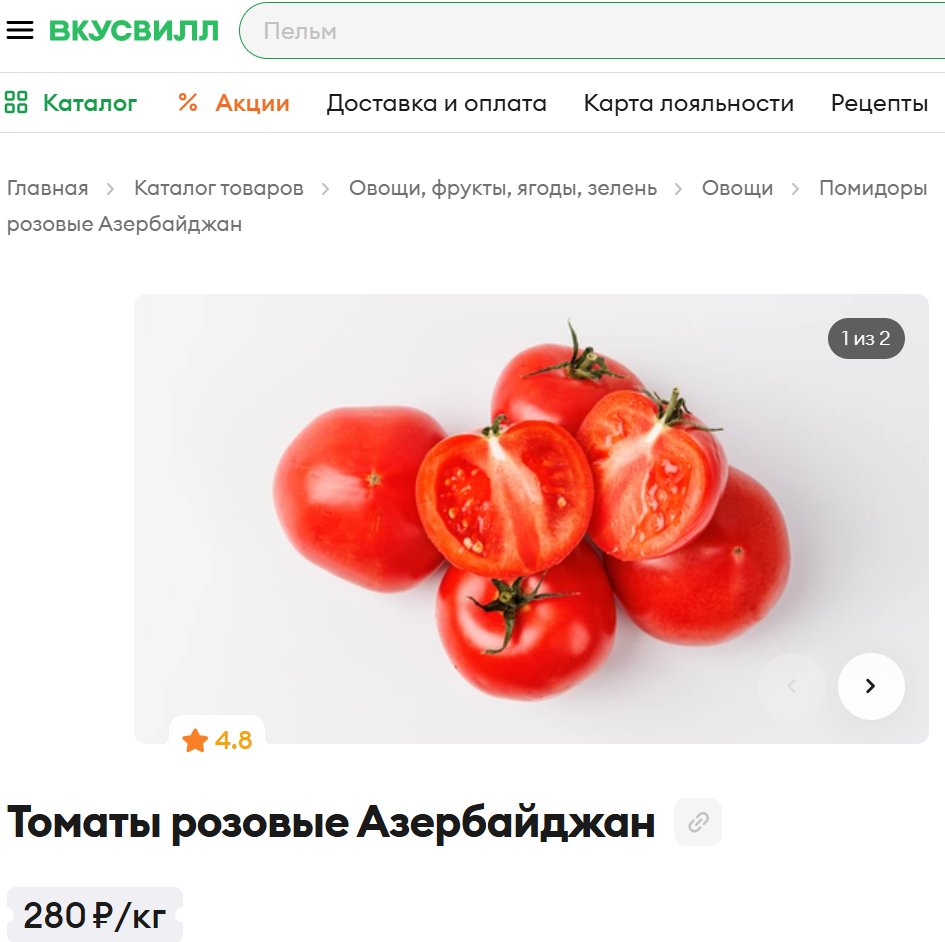
Task: Show next product photo arrow
Action: pyautogui.click(x=871, y=686)
